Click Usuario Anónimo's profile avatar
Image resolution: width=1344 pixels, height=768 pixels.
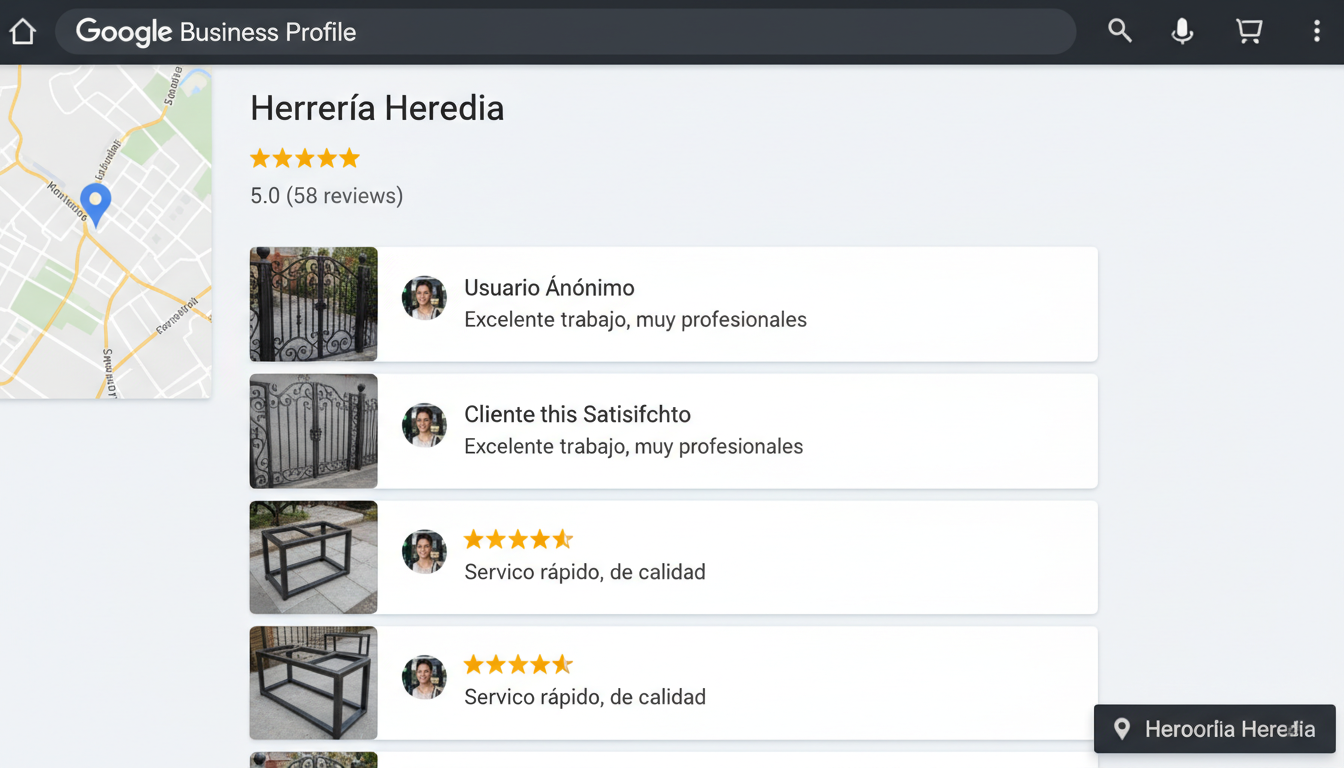pos(424,298)
